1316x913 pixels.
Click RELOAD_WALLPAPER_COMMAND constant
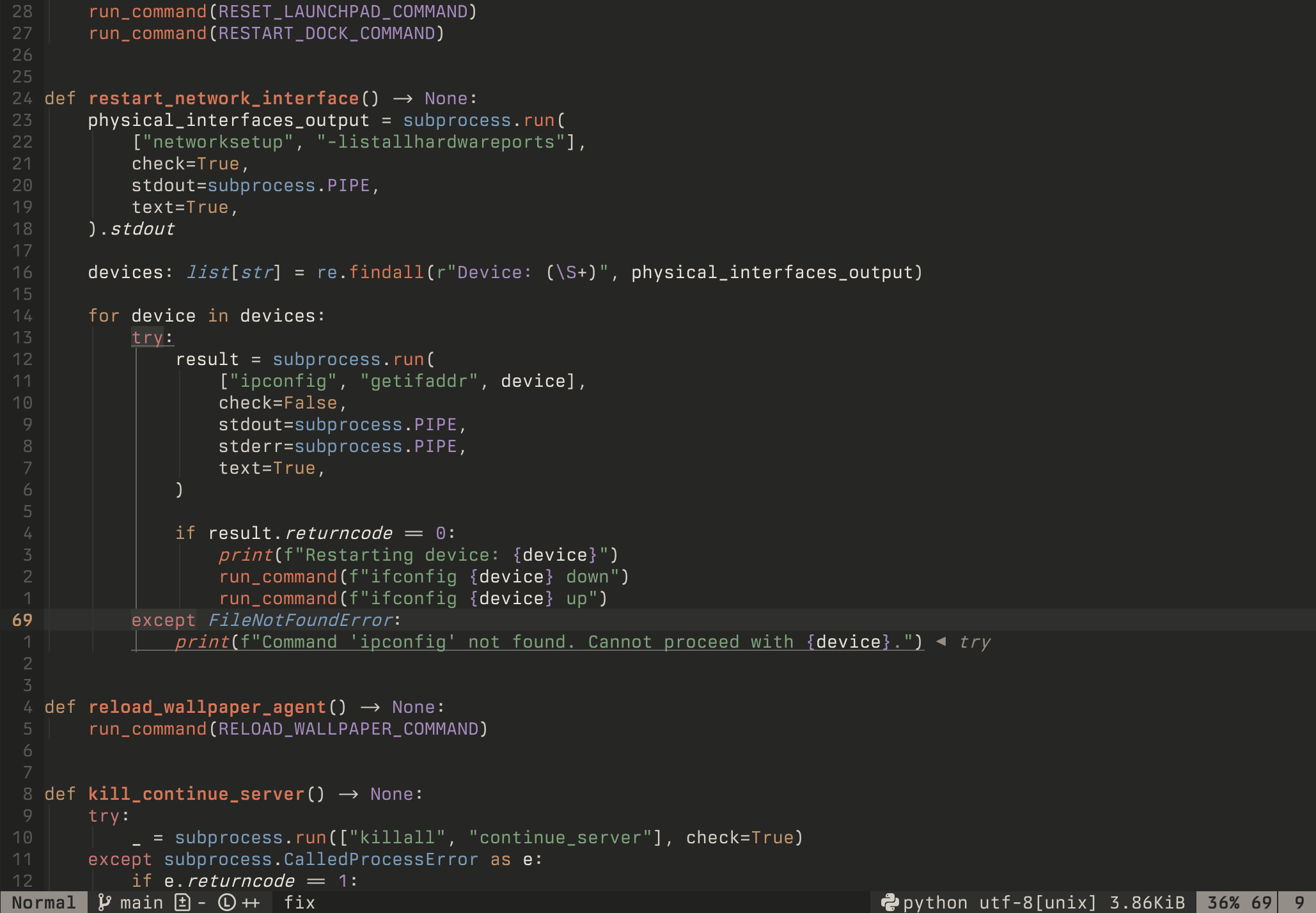coord(349,729)
